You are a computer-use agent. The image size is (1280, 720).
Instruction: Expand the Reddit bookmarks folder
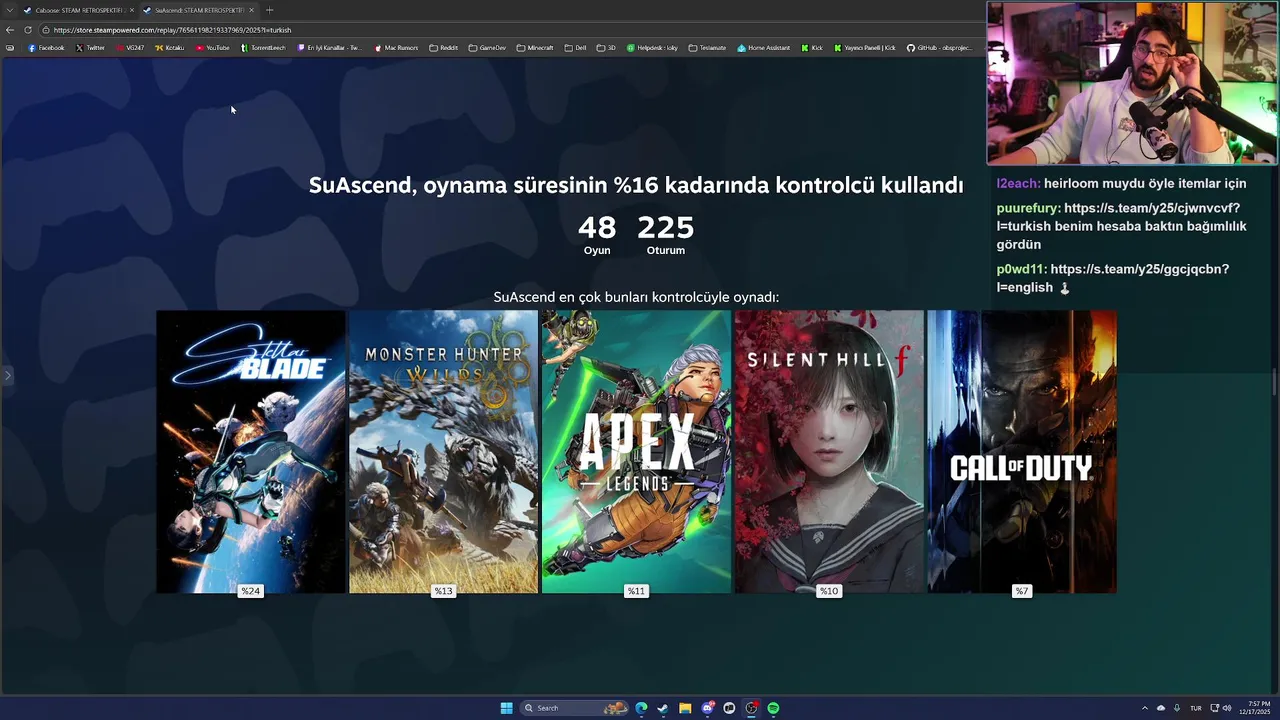click(443, 48)
